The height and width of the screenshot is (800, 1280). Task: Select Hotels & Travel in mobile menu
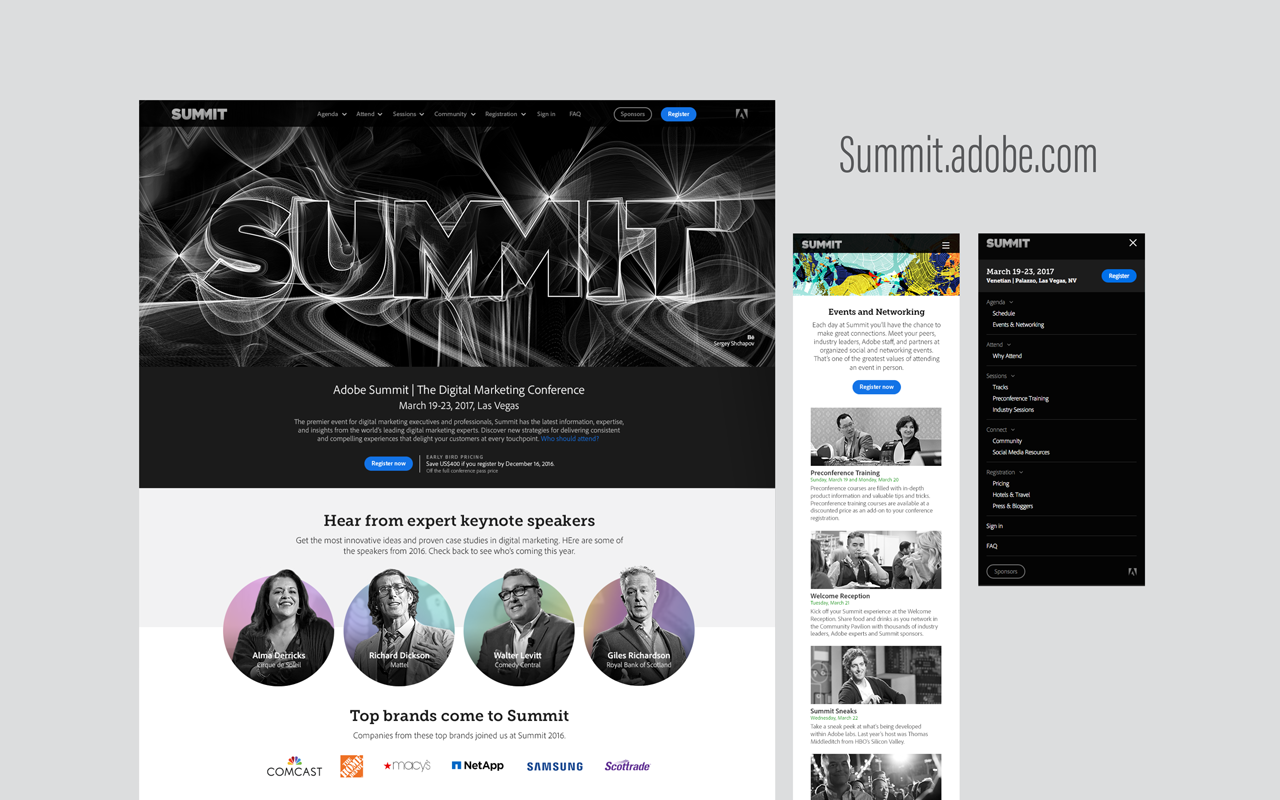click(x=1011, y=495)
